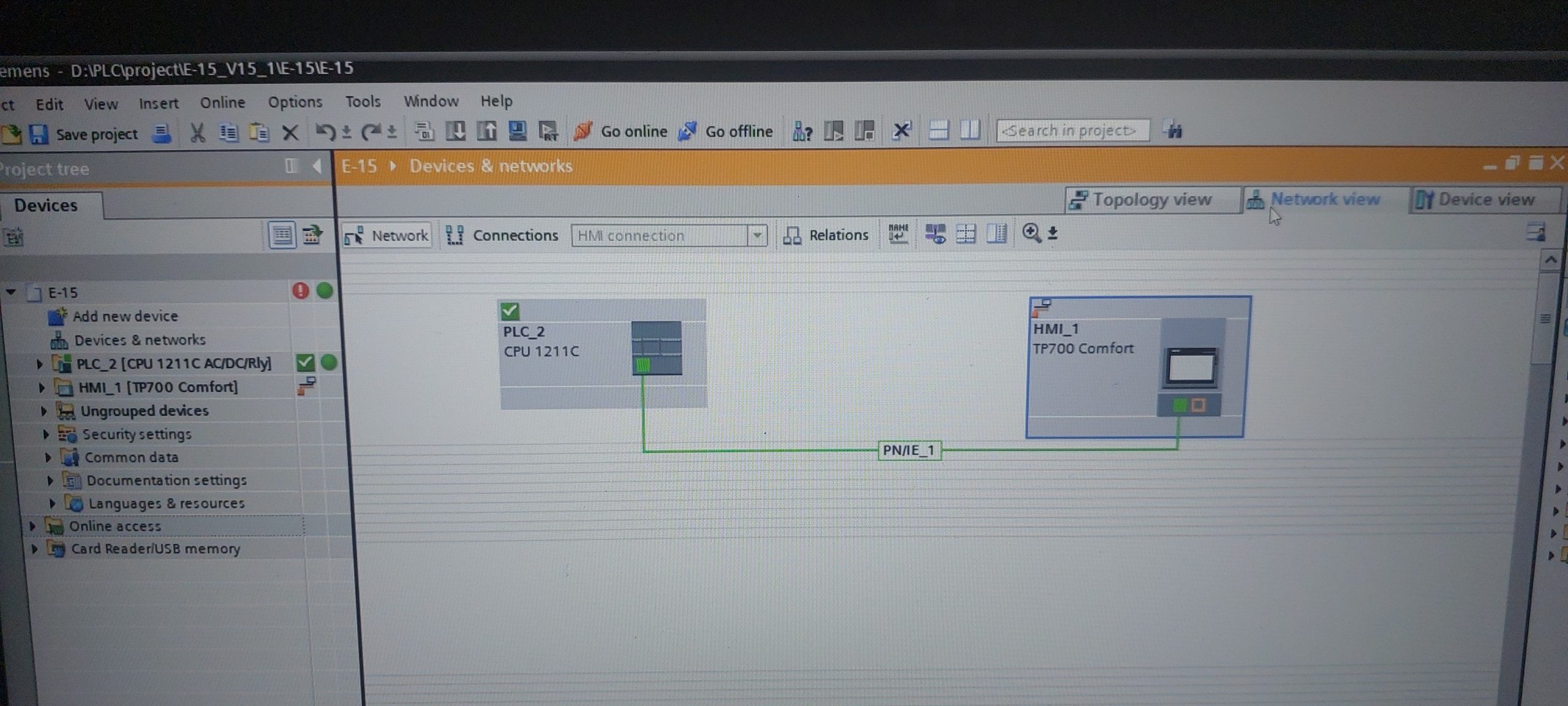Viewport: 1568px width, 706px height.
Task: Click the highlight-connection icon after Relations
Action: click(935, 233)
